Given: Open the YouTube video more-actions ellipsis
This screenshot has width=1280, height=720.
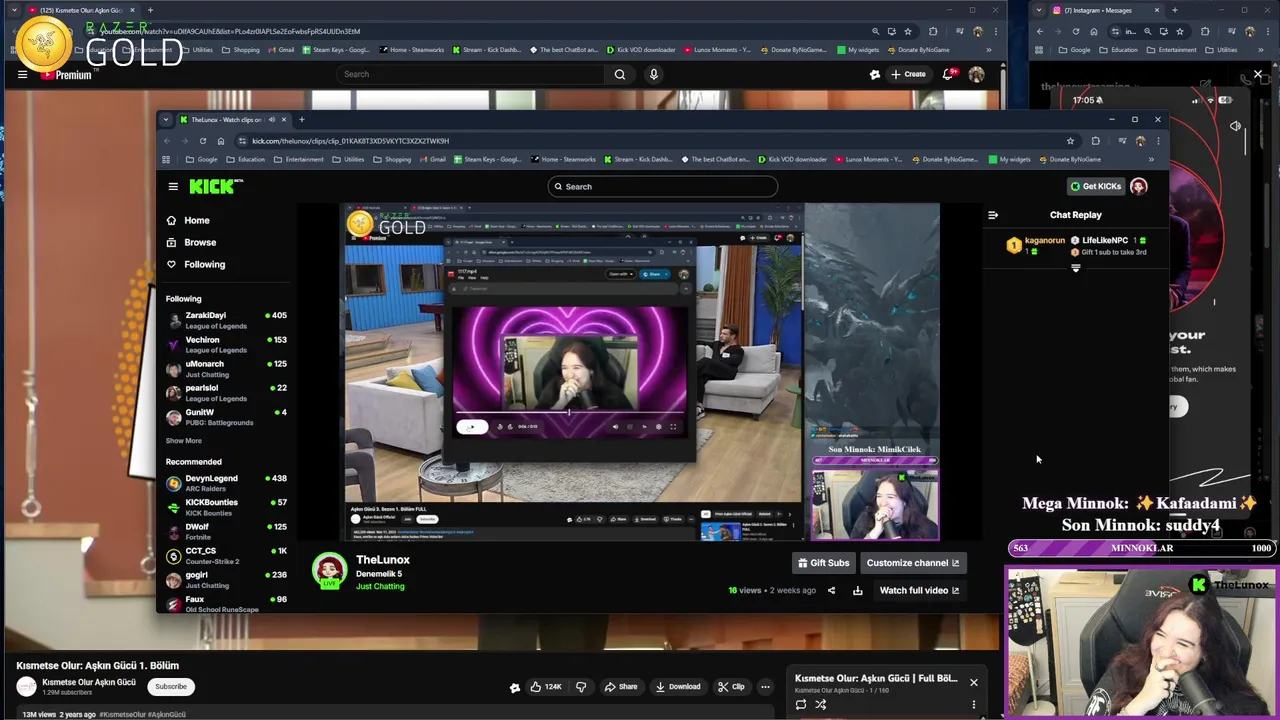Looking at the screenshot, I should coord(765,686).
